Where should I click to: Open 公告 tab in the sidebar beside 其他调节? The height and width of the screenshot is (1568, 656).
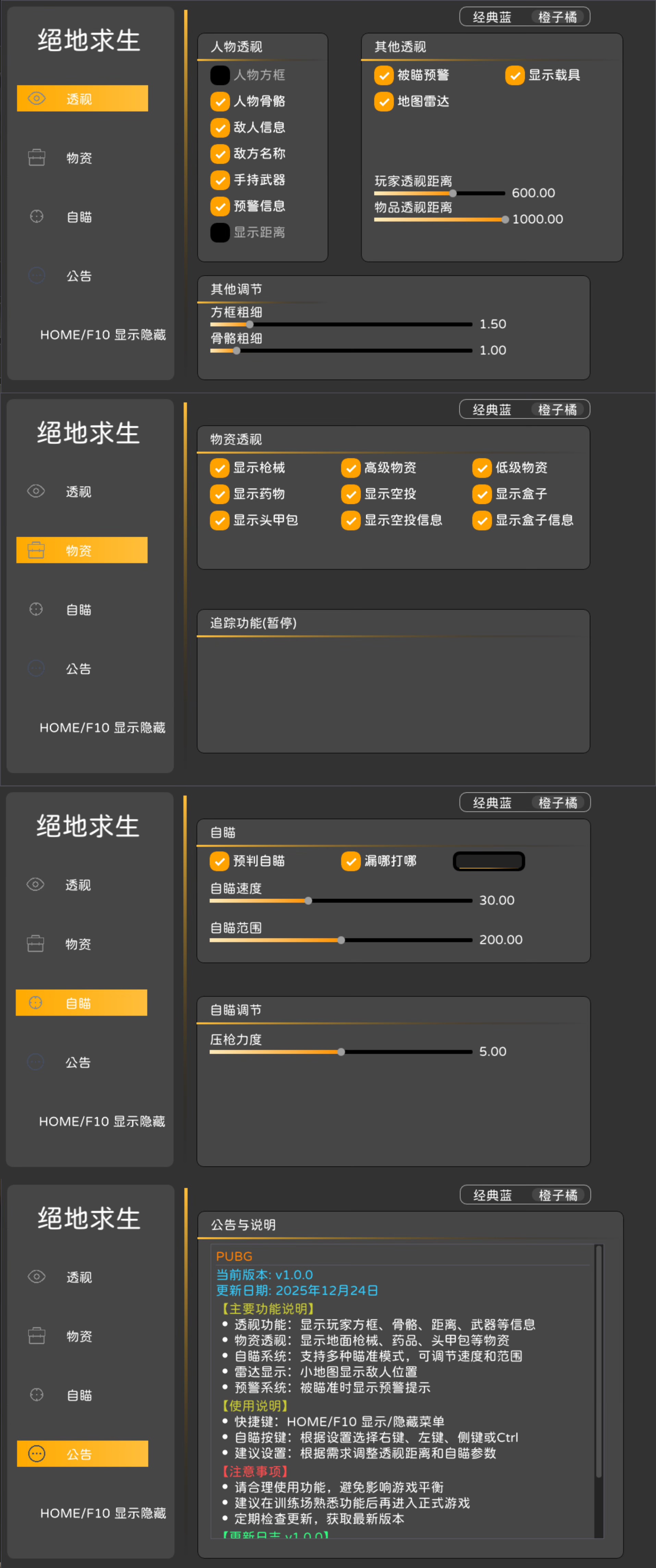(79, 276)
